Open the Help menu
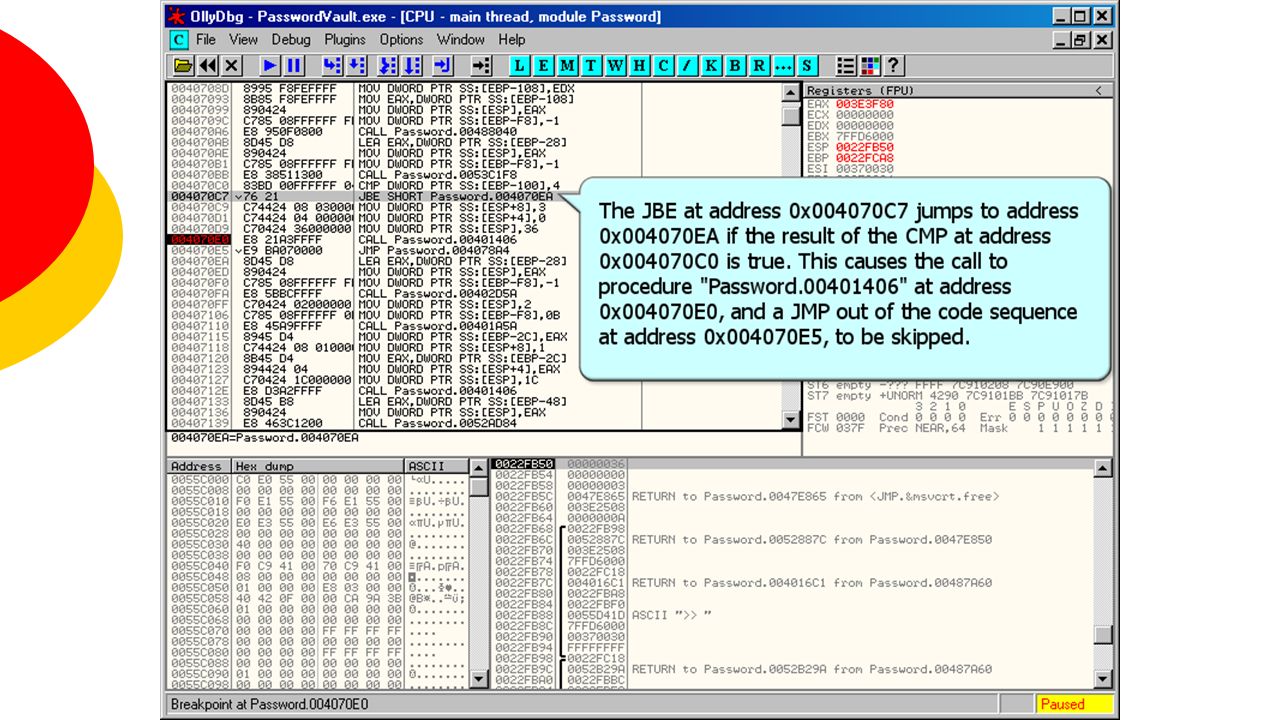The width and height of the screenshot is (1280, 720). (511, 40)
